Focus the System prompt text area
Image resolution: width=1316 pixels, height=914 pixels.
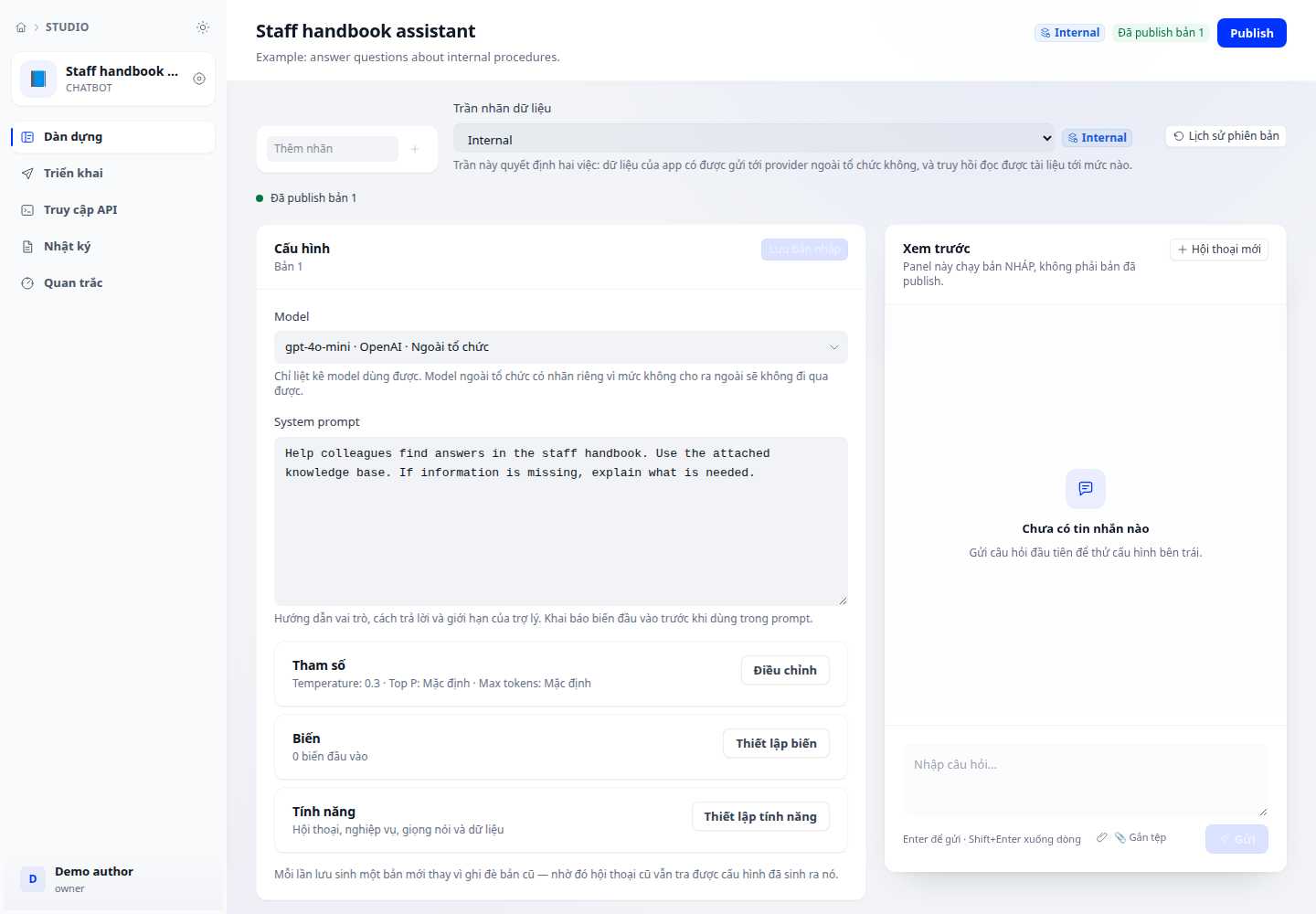[561, 521]
